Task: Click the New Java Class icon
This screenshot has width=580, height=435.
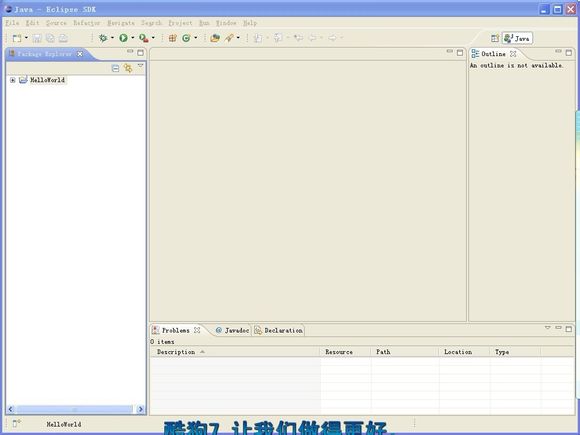Action: (x=186, y=38)
